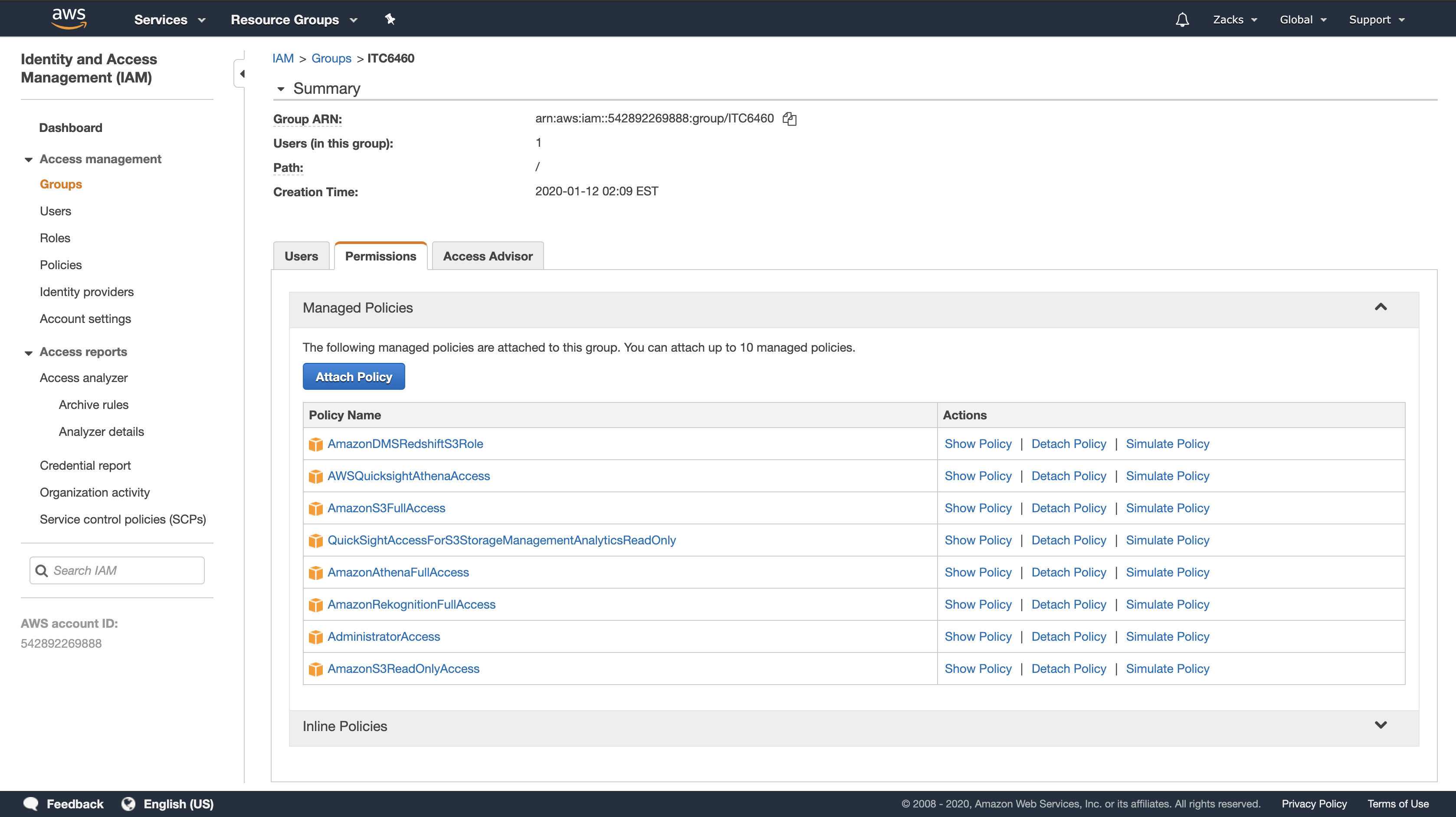
Task: Click the globe language icon
Action: [x=128, y=804]
